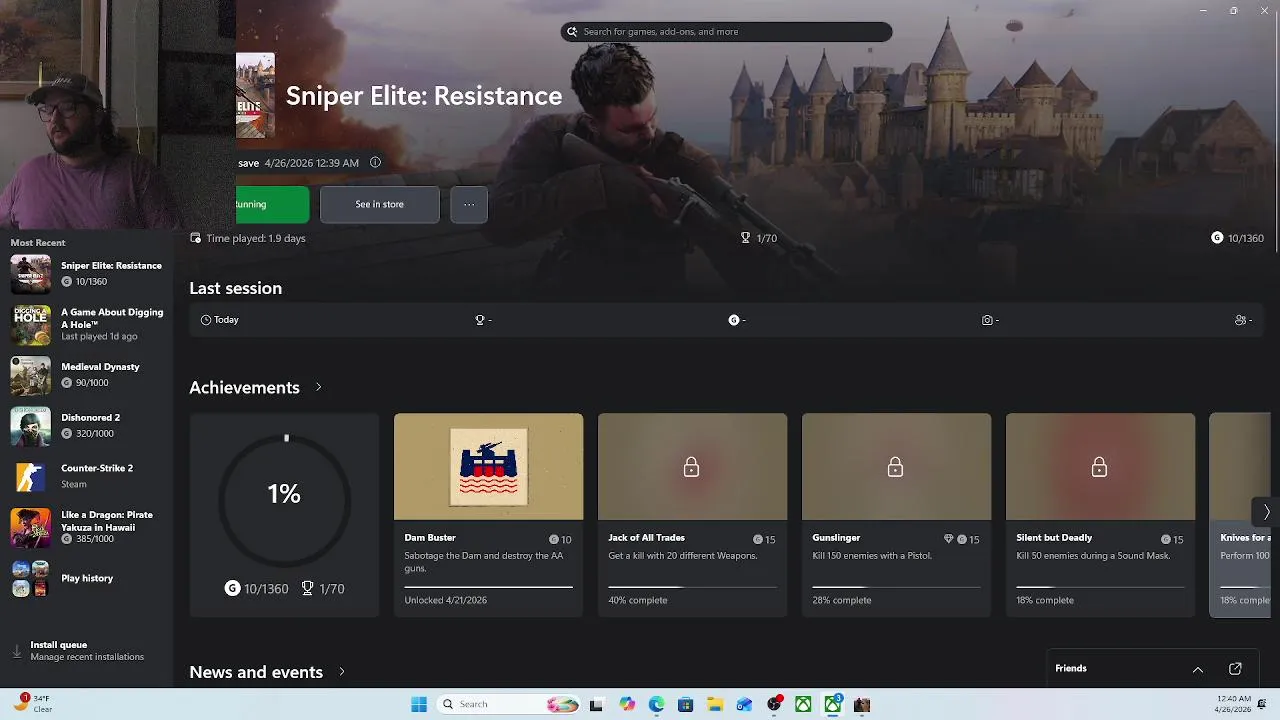The height and width of the screenshot is (720, 1280).
Task: Click the Gamerscore G icon in the Last session row
Action: point(734,320)
